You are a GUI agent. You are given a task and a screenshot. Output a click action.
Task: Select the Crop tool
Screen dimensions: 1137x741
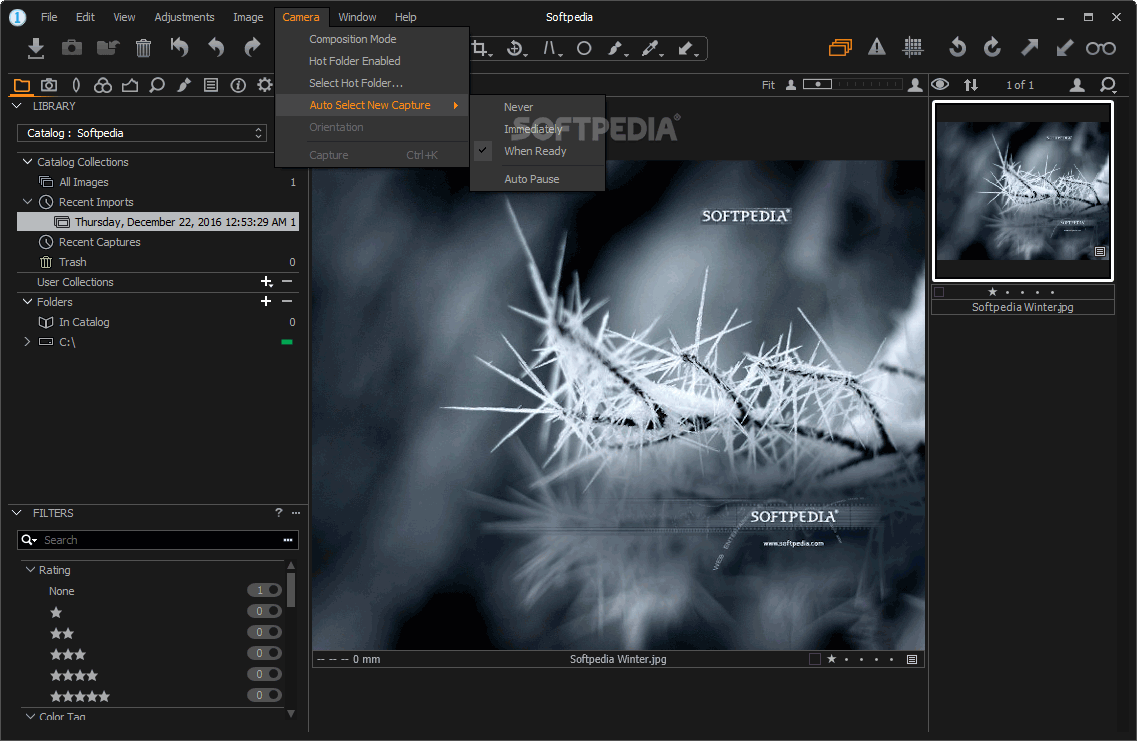click(x=481, y=49)
